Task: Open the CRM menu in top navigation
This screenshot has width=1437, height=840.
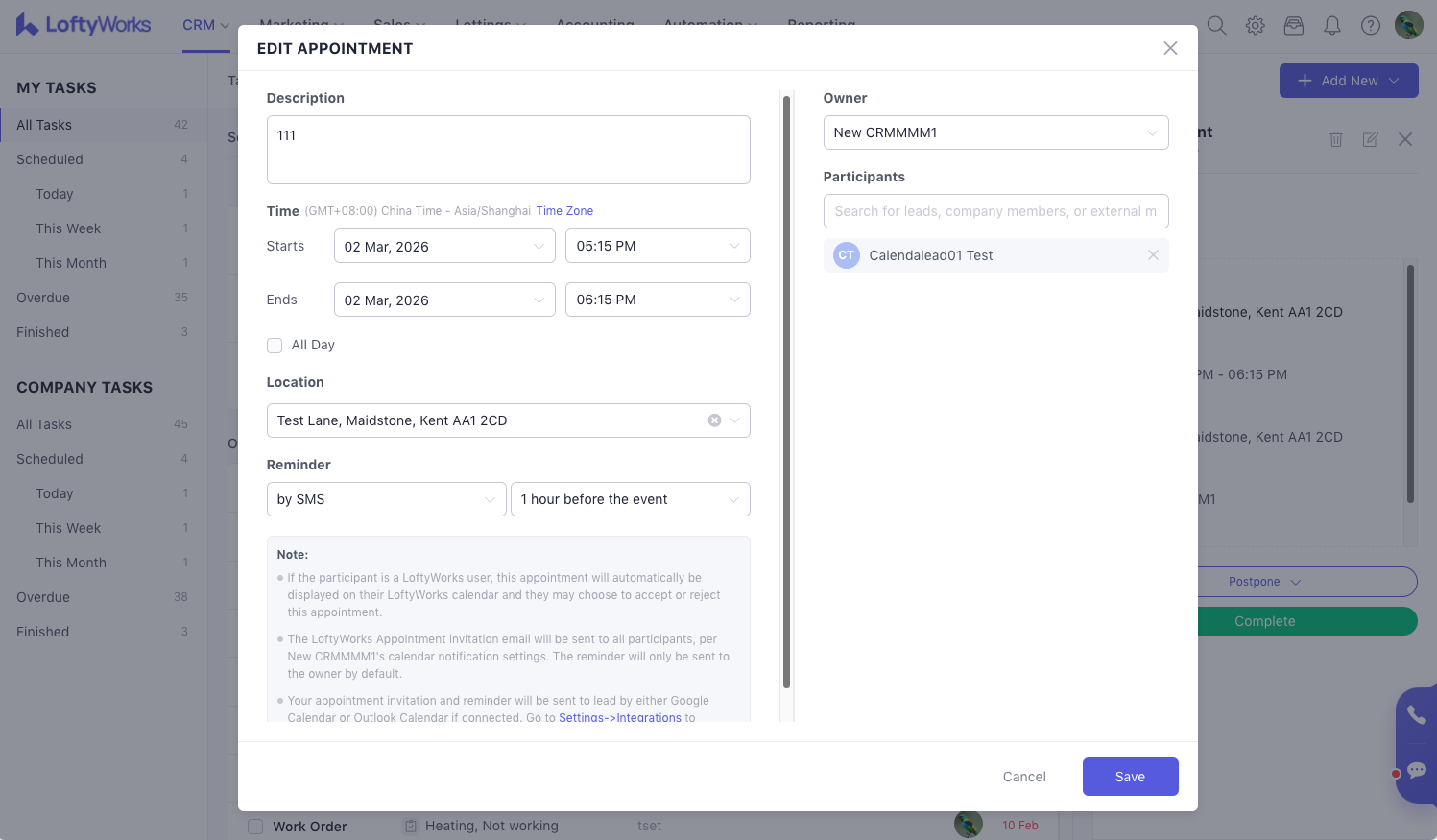Action: point(205,26)
